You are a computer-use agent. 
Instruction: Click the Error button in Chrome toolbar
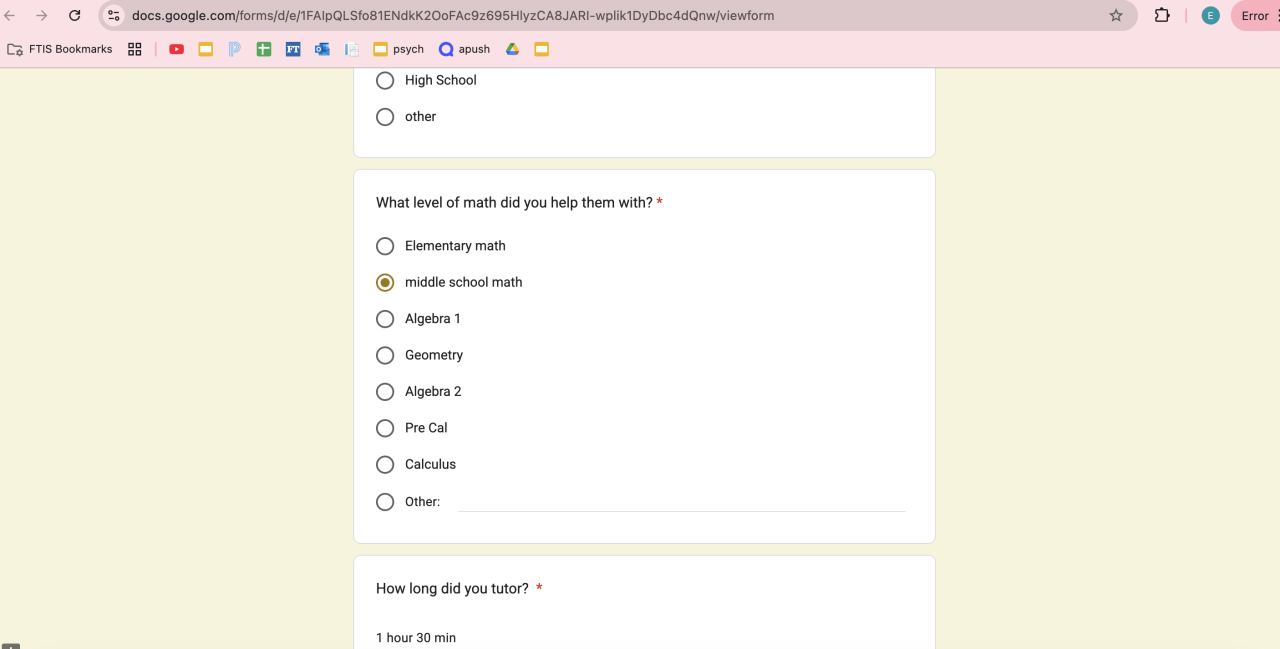click(x=1254, y=16)
